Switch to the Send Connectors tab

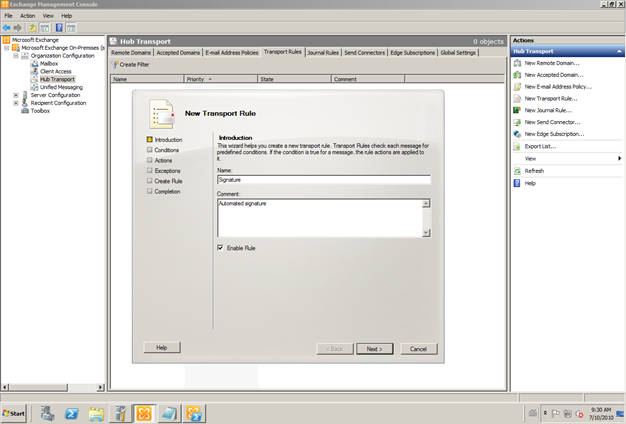click(365, 53)
